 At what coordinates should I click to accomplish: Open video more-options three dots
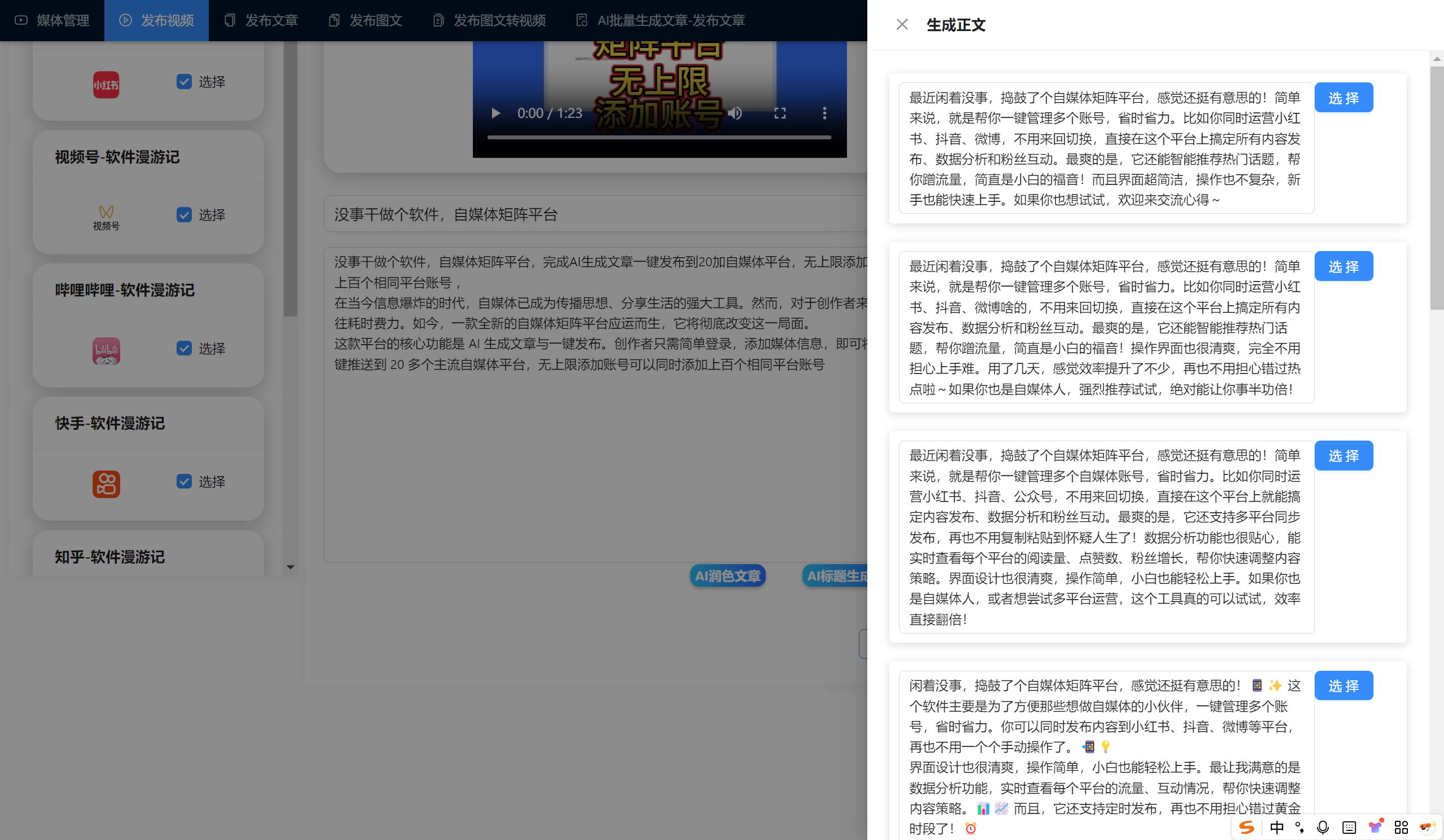point(824,113)
